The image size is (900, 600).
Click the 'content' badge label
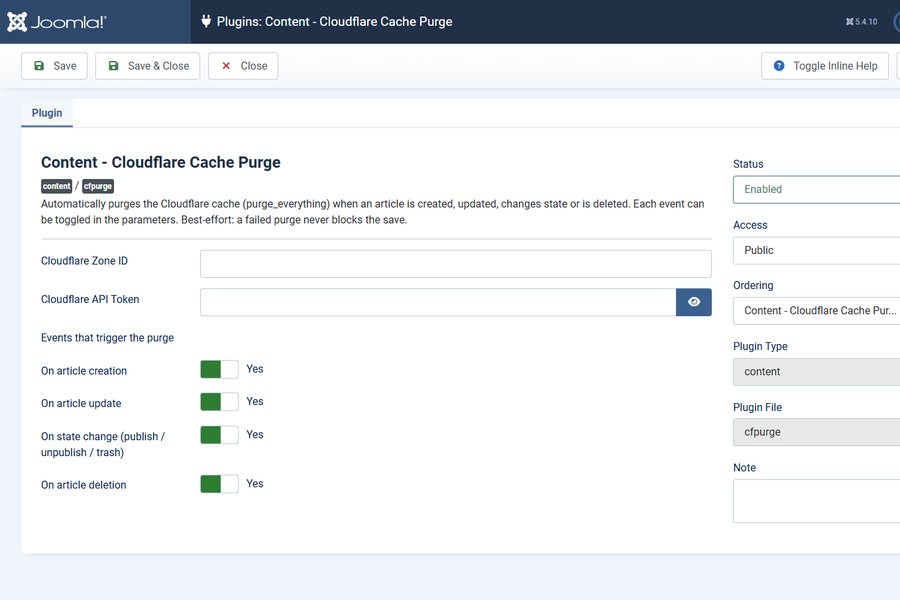tap(56, 186)
